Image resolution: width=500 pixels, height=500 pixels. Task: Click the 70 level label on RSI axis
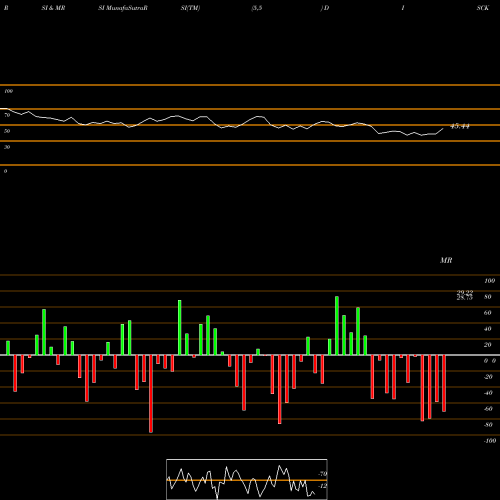point(7,115)
